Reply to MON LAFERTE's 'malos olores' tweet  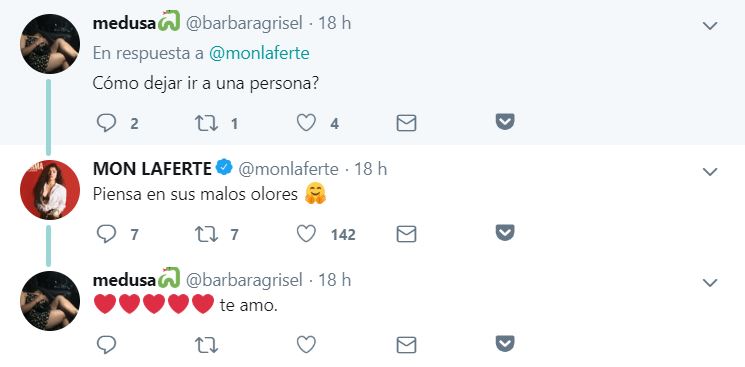point(106,233)
